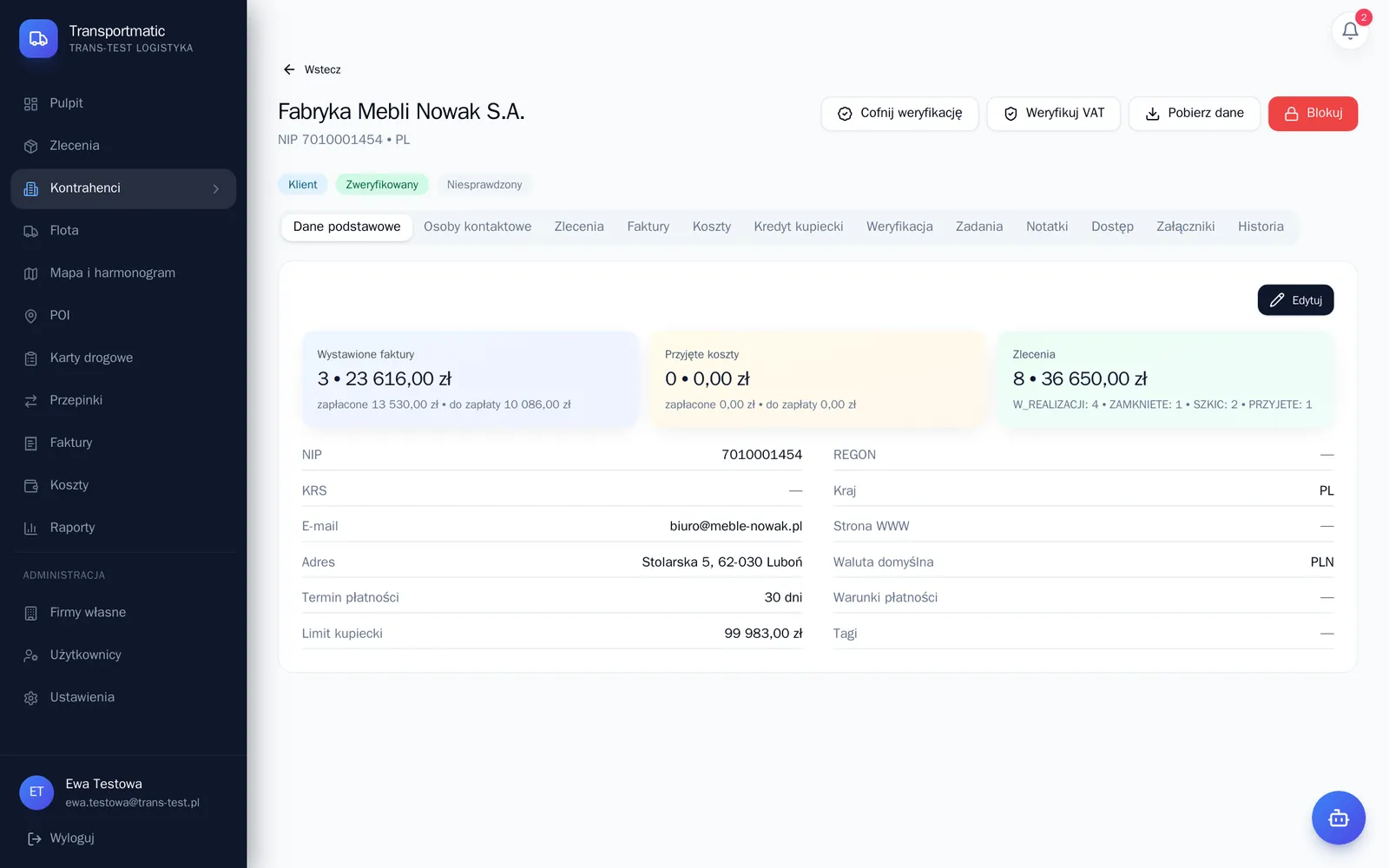Click the Przepinki swap arrows icon
This screenshot has height=868, width=1389.
pos(31,401)
